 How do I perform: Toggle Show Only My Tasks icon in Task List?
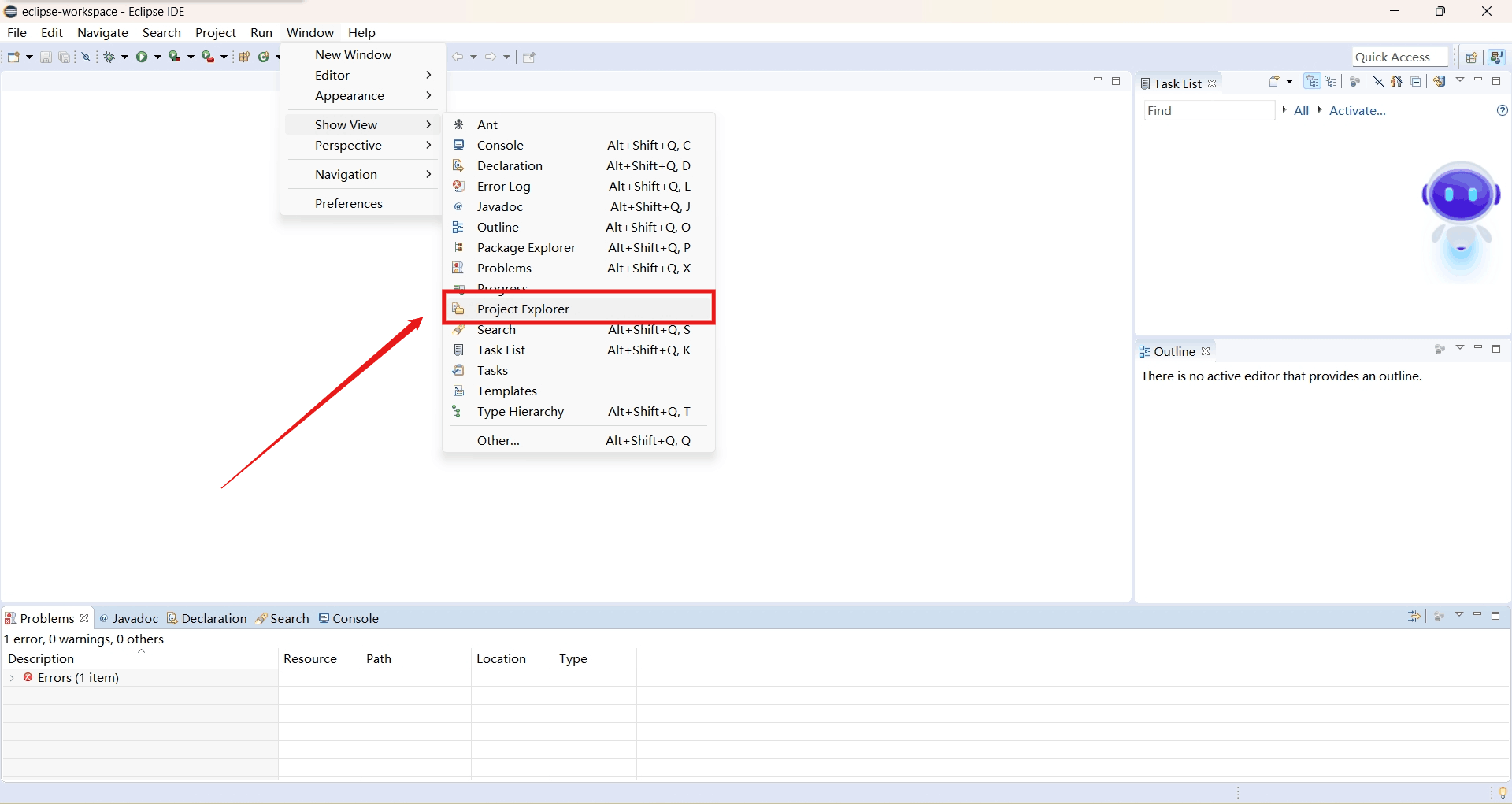[1397, 81]
